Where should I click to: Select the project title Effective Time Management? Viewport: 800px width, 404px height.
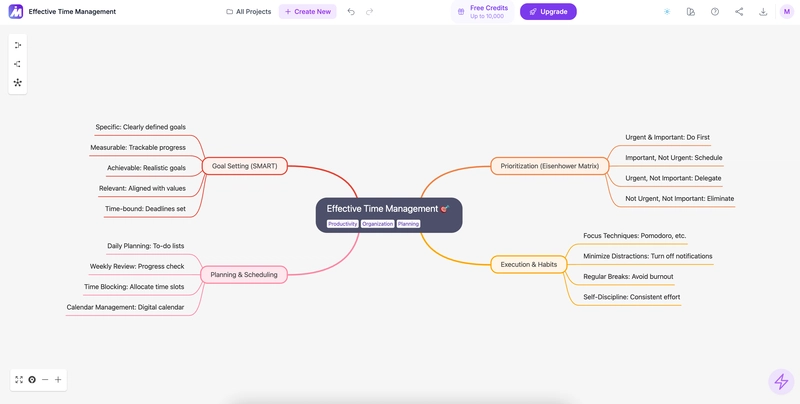(72, 12)
